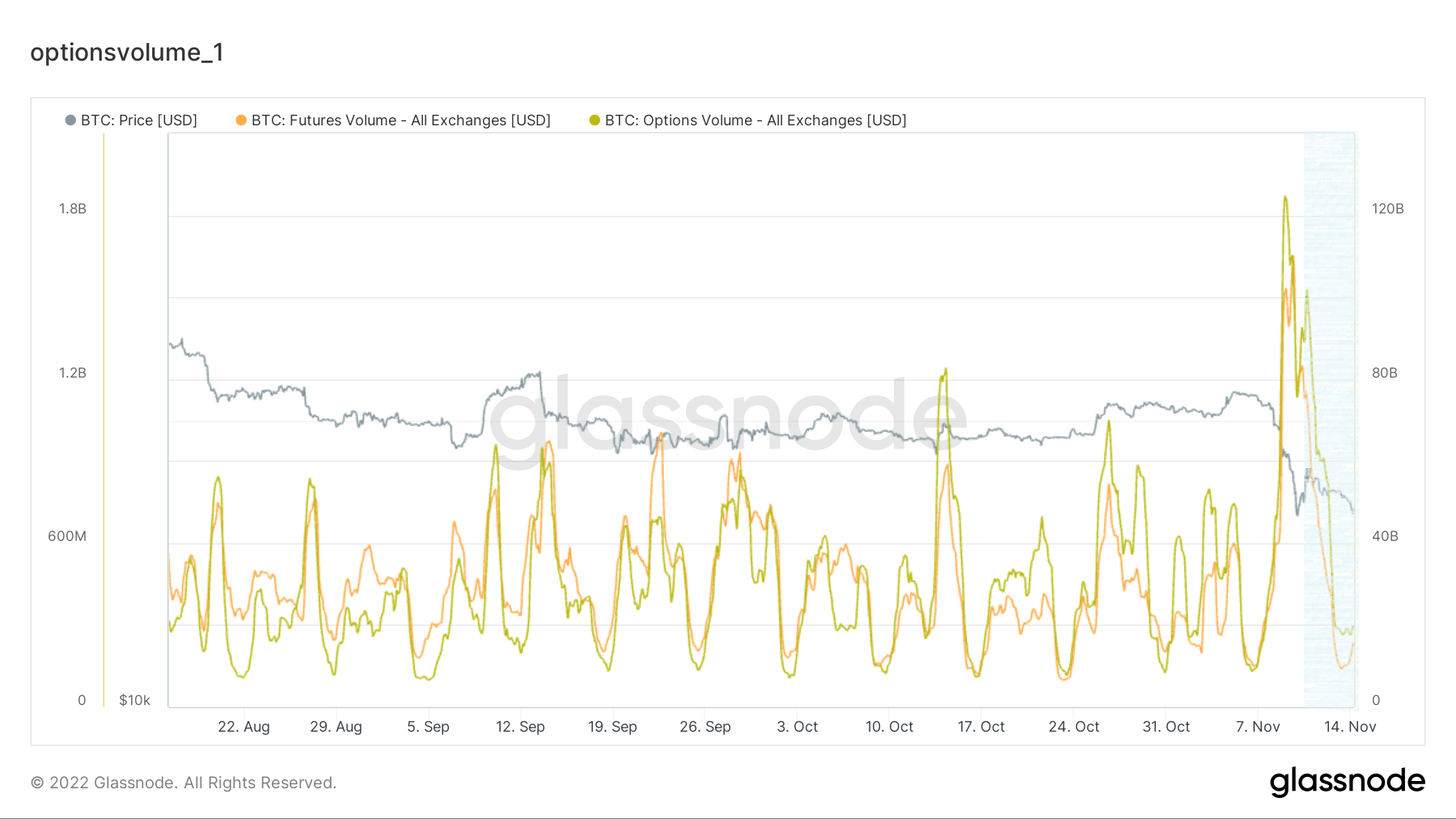Select the 12. Sep date label

pyautogui.click(x=520, y=727)
